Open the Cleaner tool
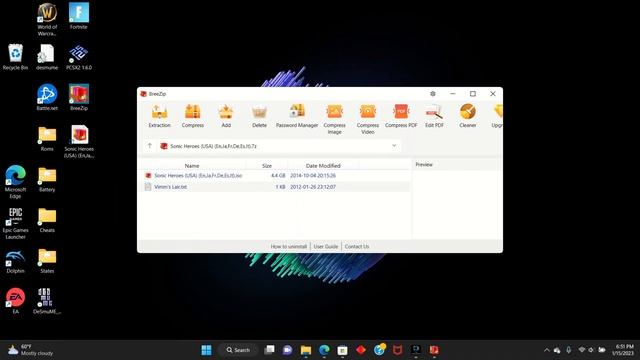640x360 pixels. (x=468, y=116)
